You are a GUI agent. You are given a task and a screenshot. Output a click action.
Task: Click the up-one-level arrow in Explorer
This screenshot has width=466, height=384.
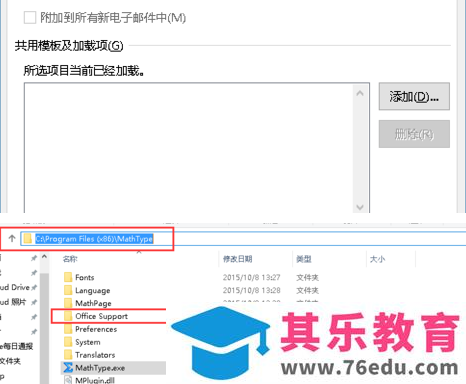(x=12, y=238)
